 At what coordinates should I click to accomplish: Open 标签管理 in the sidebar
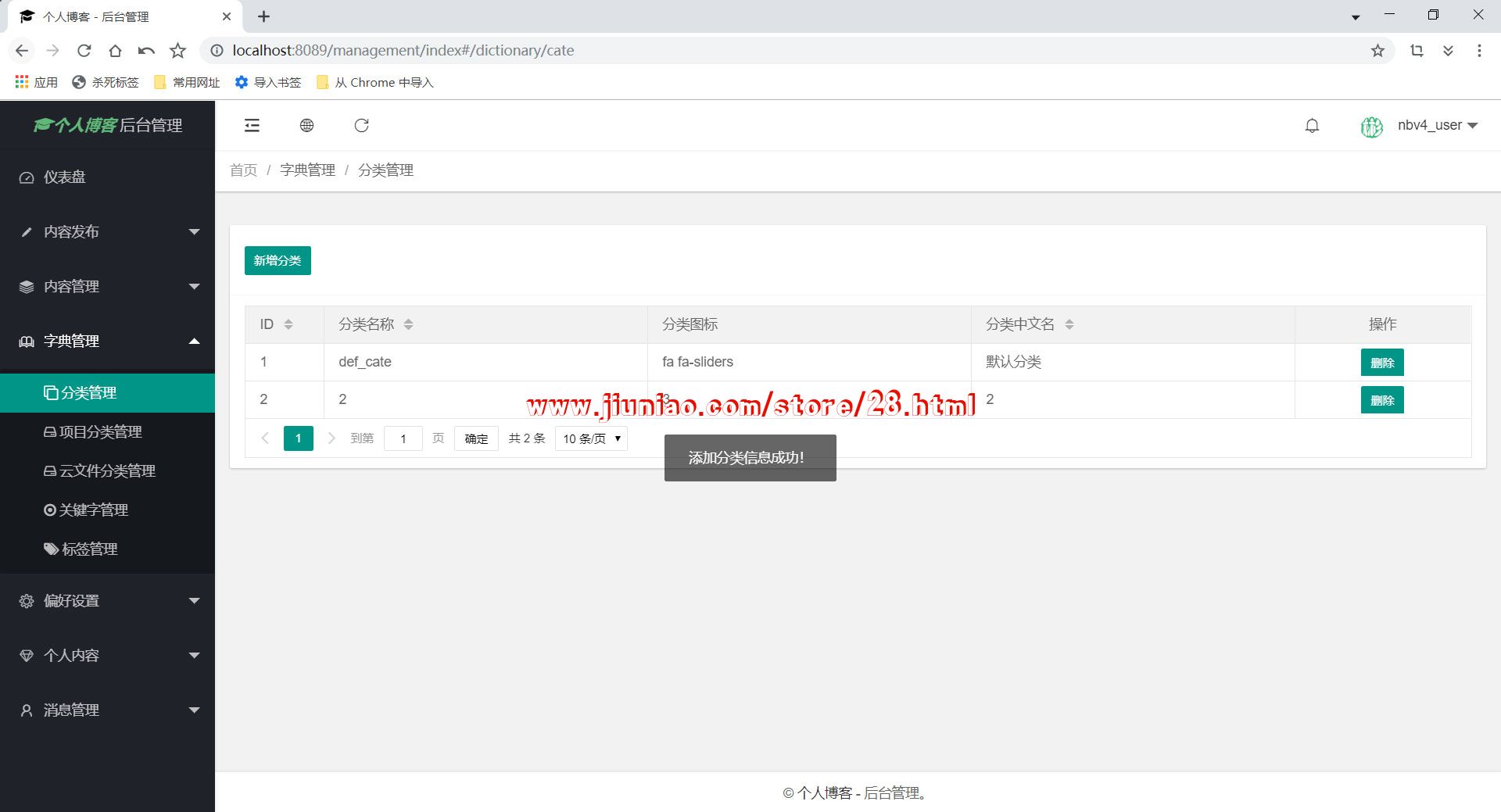click(107, 549)
